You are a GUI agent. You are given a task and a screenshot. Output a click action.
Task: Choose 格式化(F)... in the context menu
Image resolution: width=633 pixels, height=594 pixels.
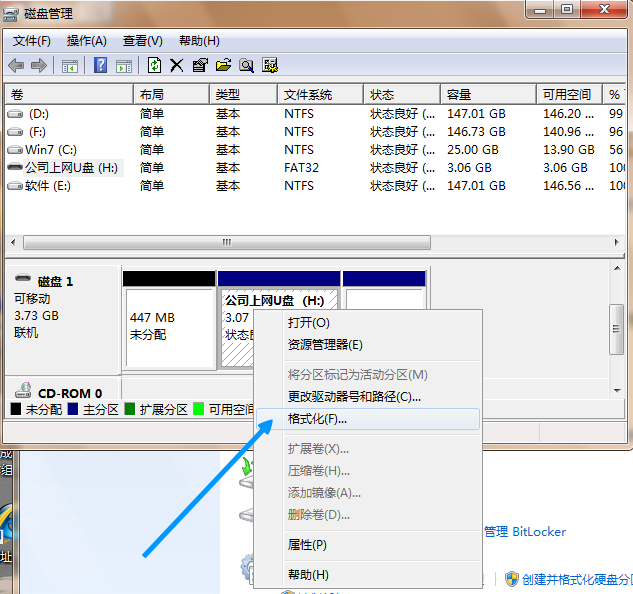368,419
